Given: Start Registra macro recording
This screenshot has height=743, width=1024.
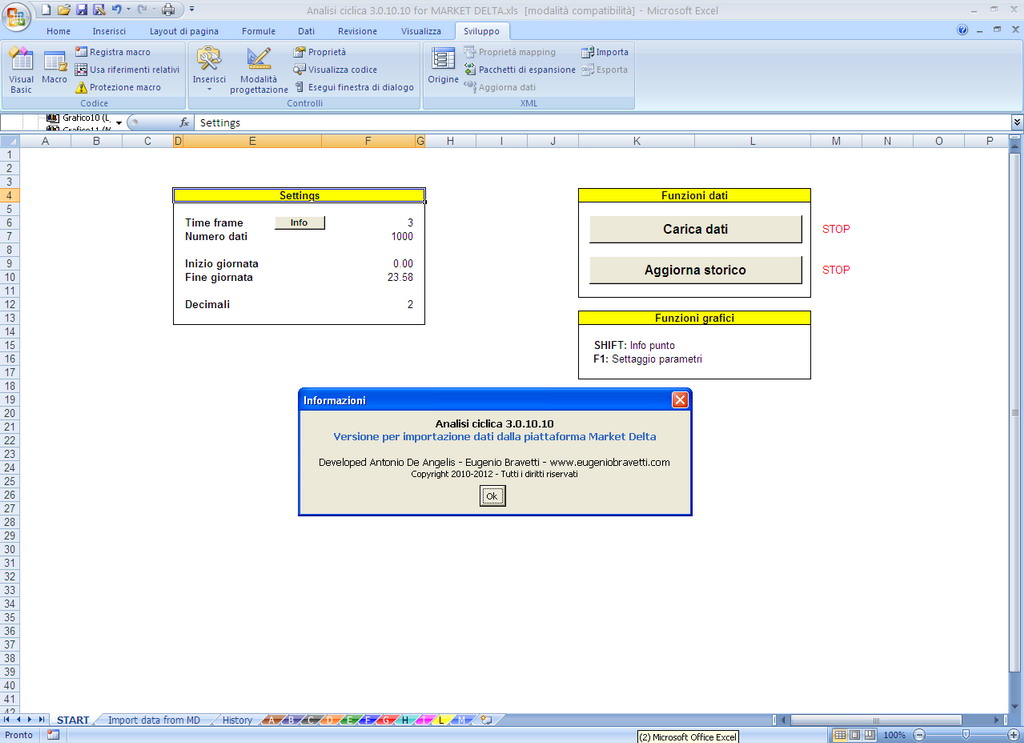Looking at the screenshot, I should tap(113, 52).
